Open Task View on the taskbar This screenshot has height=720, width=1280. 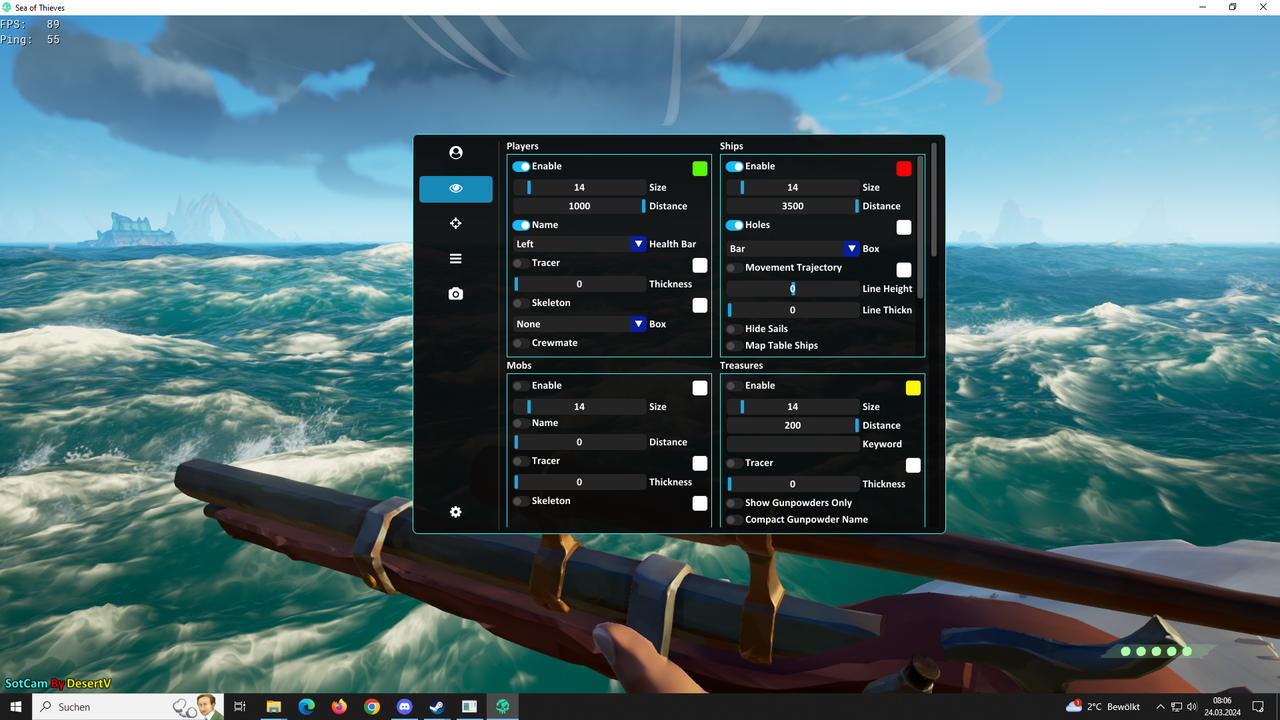240,707
